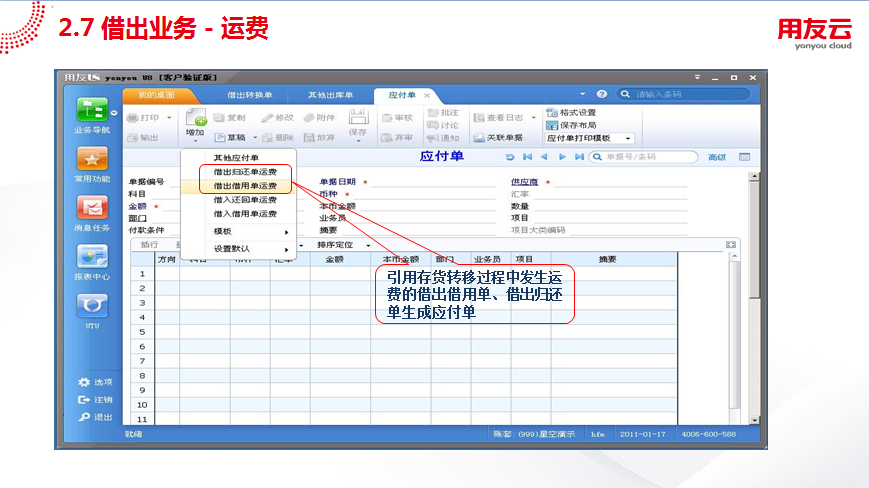Open the 报表中心 report center icon
The height and width of the screenshot is (488, 869).
[x=92, y=256]
